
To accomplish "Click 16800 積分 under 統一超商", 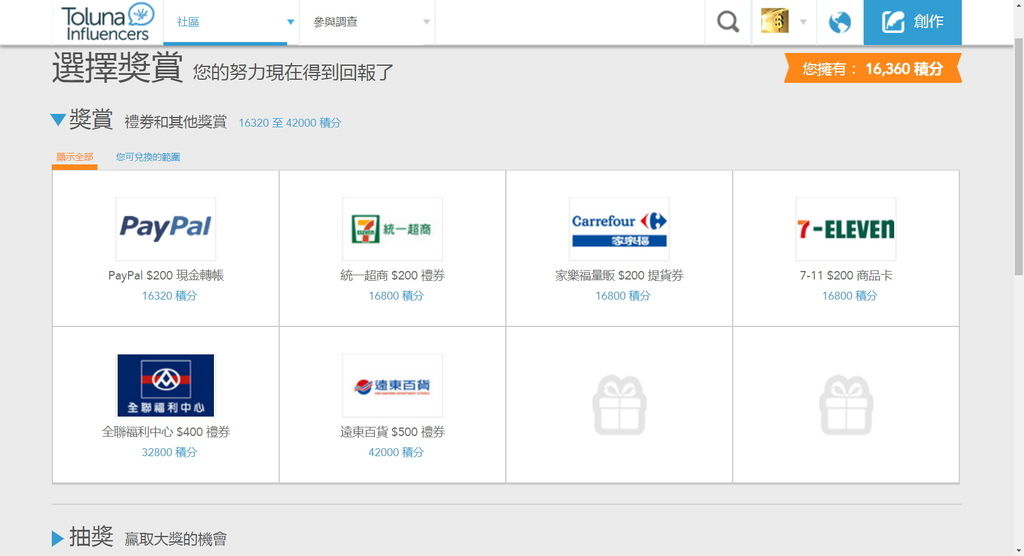I will 396,296.
